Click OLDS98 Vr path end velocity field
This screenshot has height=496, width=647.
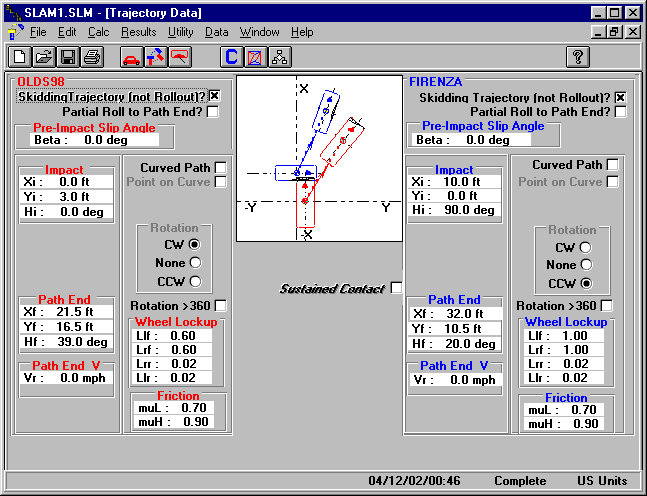pos(66,378)
